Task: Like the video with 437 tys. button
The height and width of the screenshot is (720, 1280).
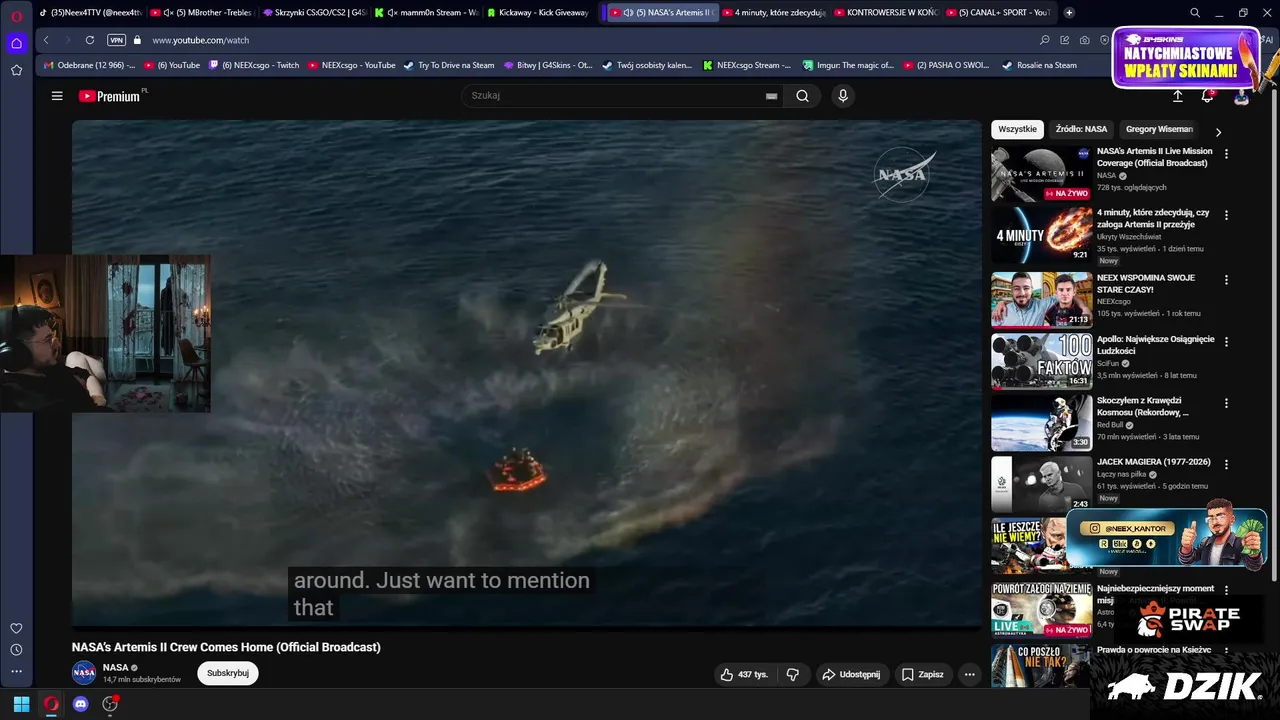Action: pos(744,674)
